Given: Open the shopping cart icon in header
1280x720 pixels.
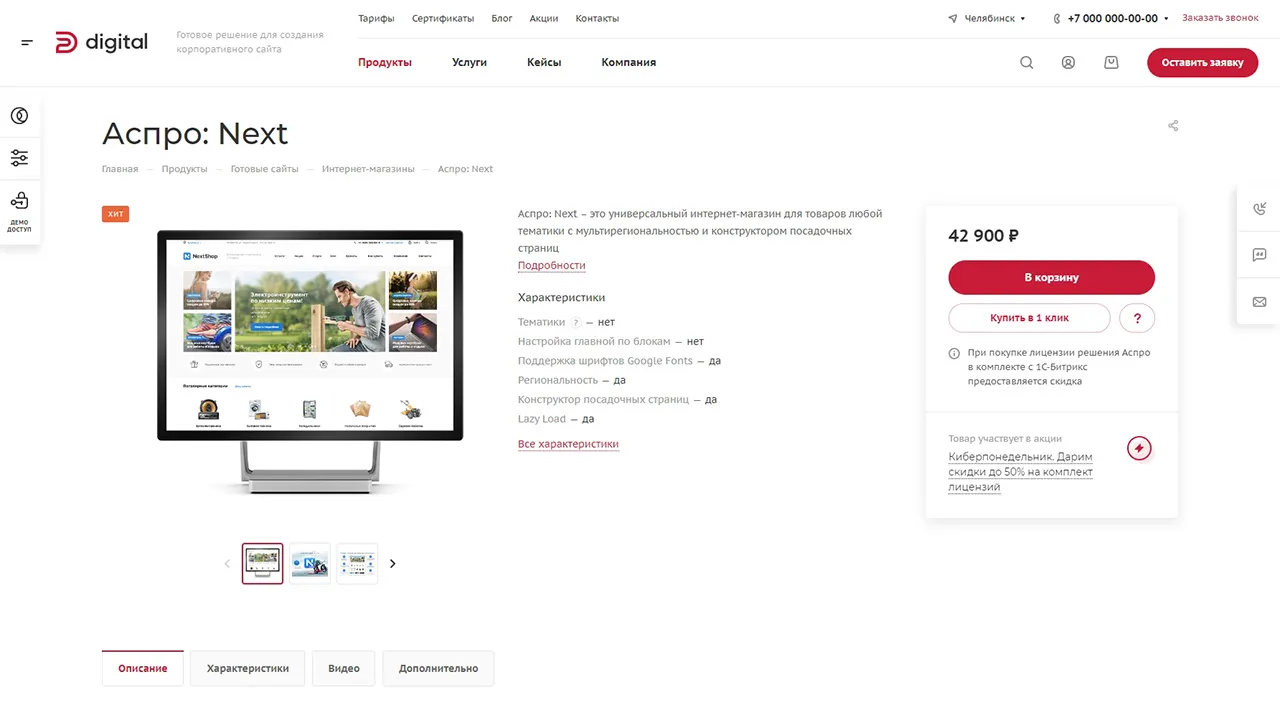Looking at the screenshot, I should 1111,62.
